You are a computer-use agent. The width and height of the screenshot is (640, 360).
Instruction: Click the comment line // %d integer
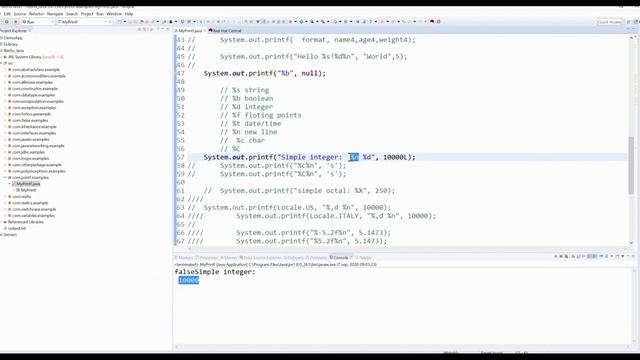247,107
